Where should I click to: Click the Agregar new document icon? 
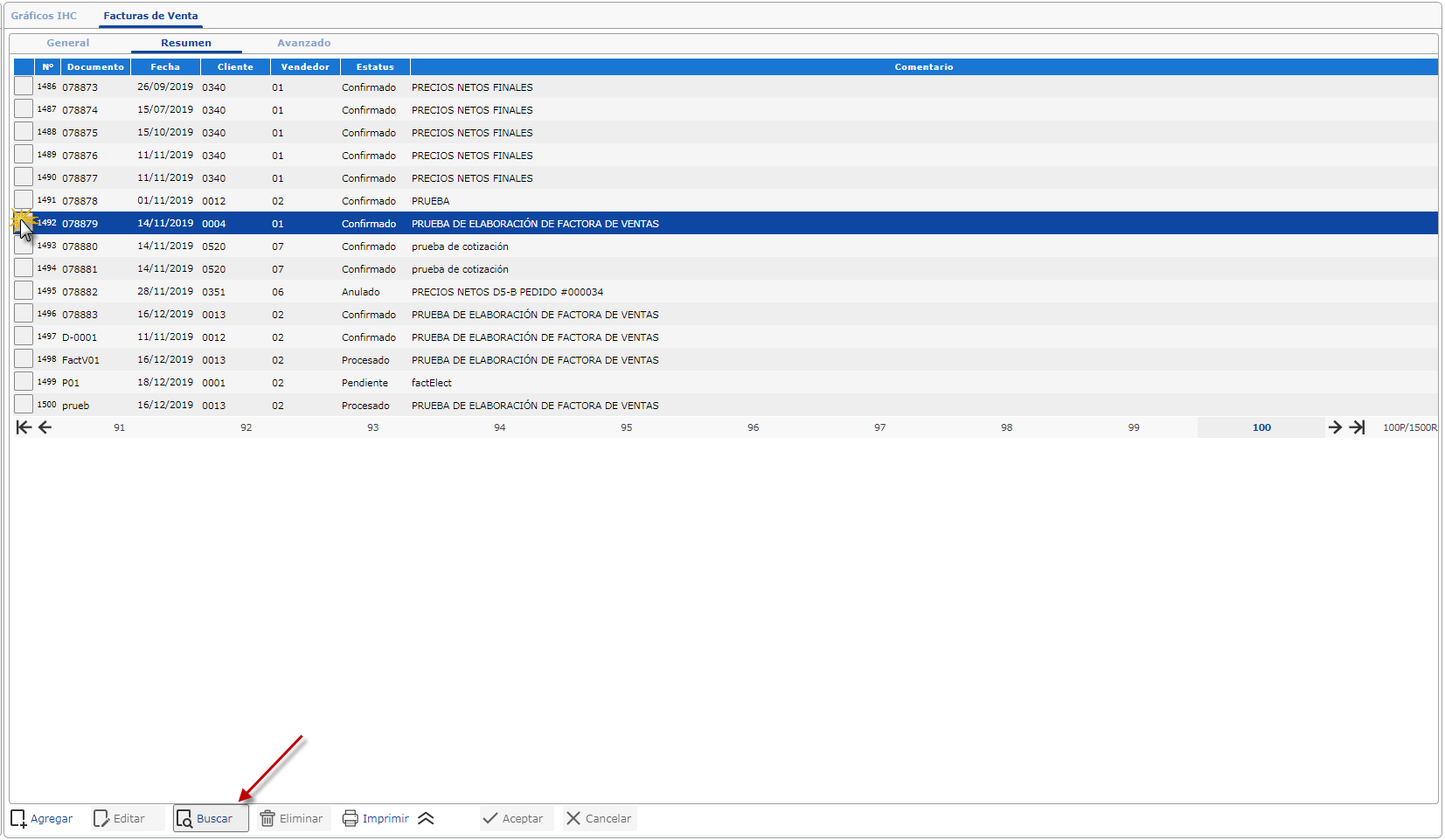18,819
